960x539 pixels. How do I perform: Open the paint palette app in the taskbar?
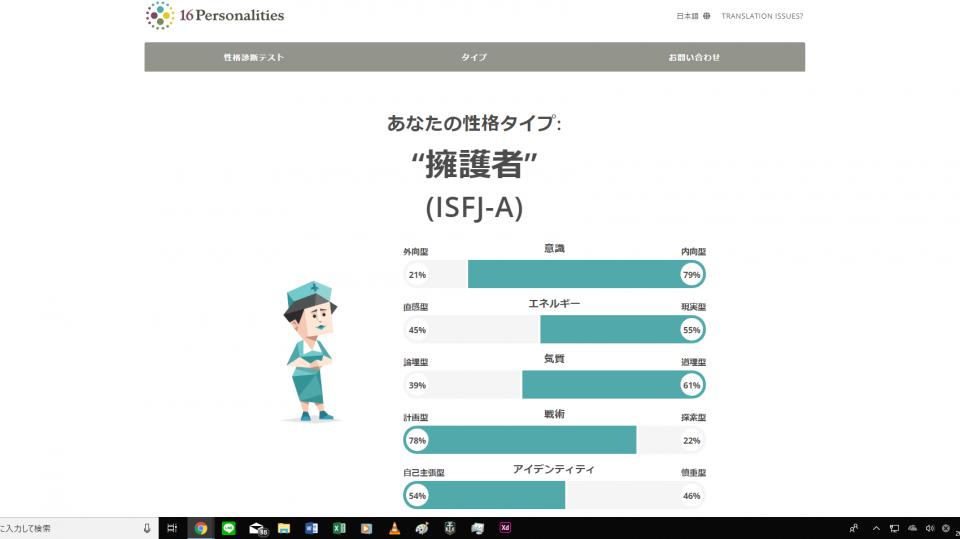coord(422,528)
